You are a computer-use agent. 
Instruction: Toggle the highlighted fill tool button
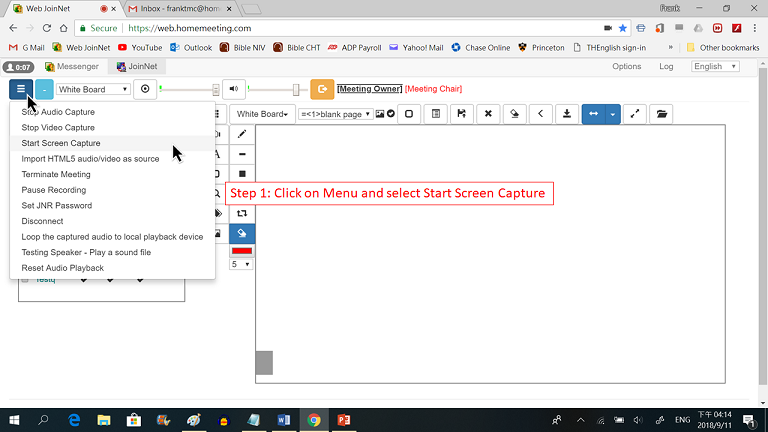pyautogui.click(x=242, y=233)
